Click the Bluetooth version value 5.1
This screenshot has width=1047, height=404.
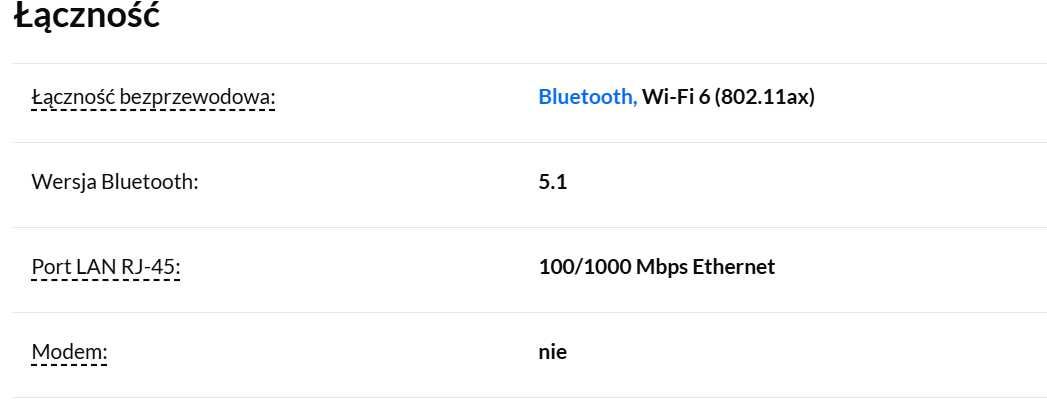pyautogui.click(x=552, y=182)
